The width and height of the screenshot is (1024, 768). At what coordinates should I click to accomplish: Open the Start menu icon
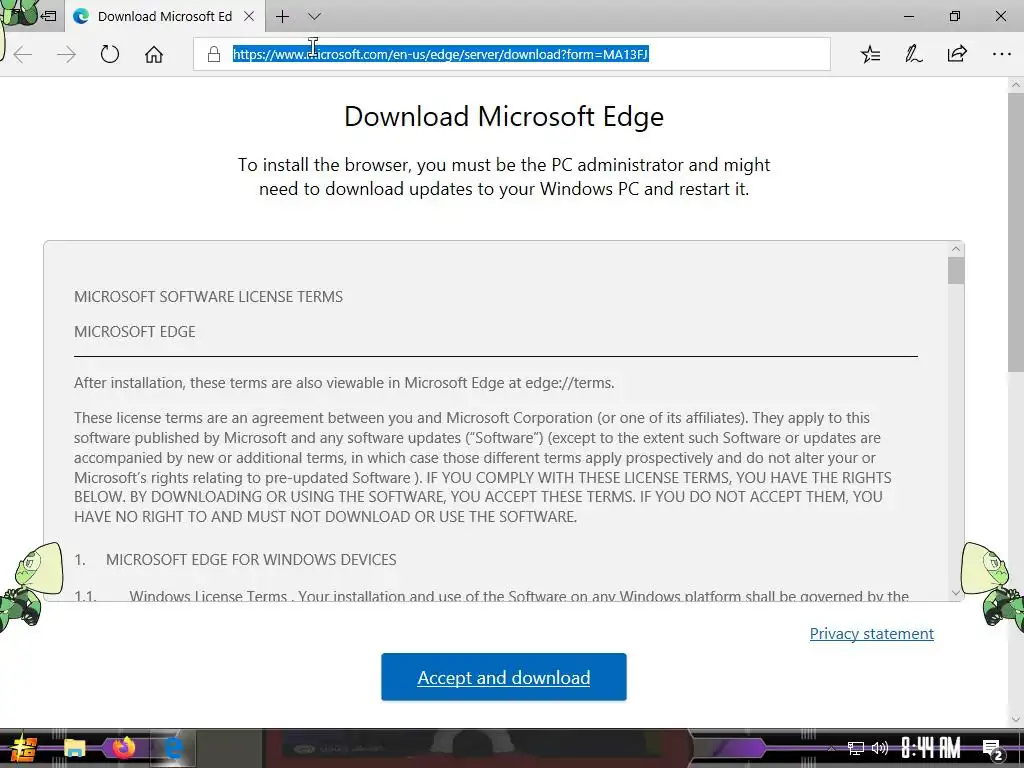coord(22,749)
